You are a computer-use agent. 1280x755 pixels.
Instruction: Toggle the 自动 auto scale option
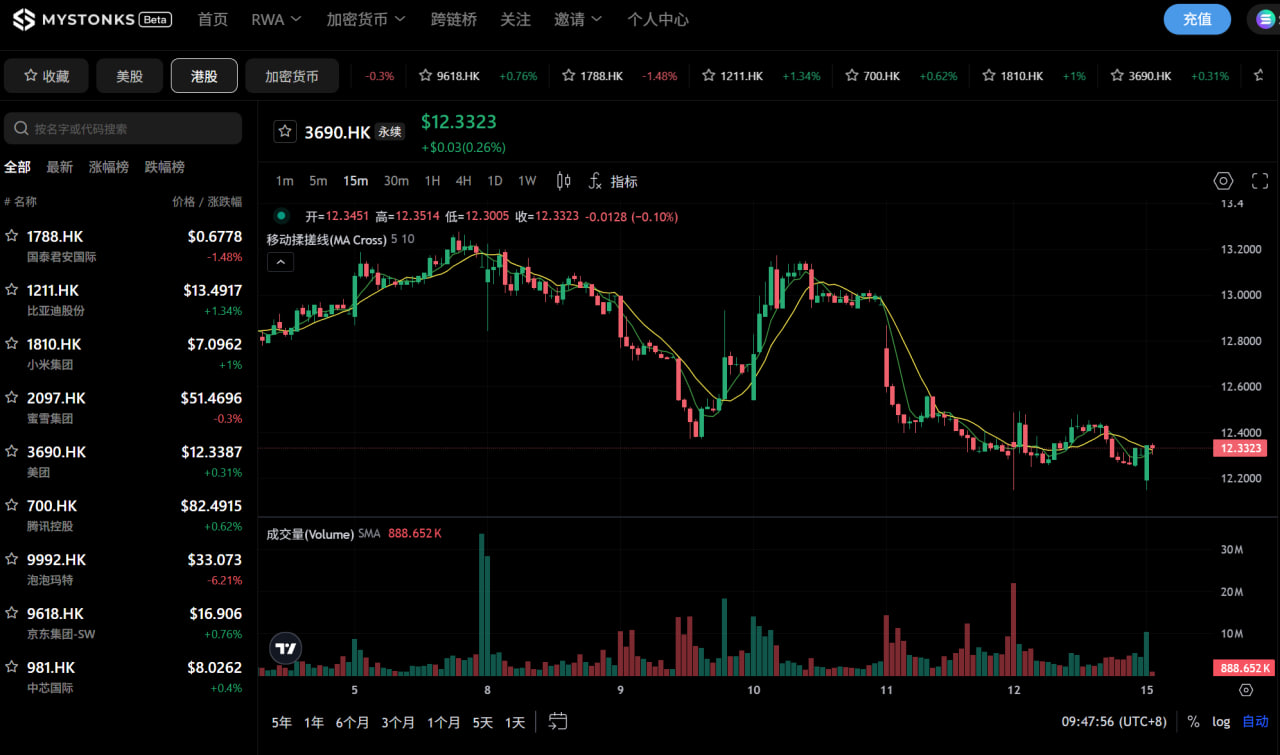(x=1255, y=721)
